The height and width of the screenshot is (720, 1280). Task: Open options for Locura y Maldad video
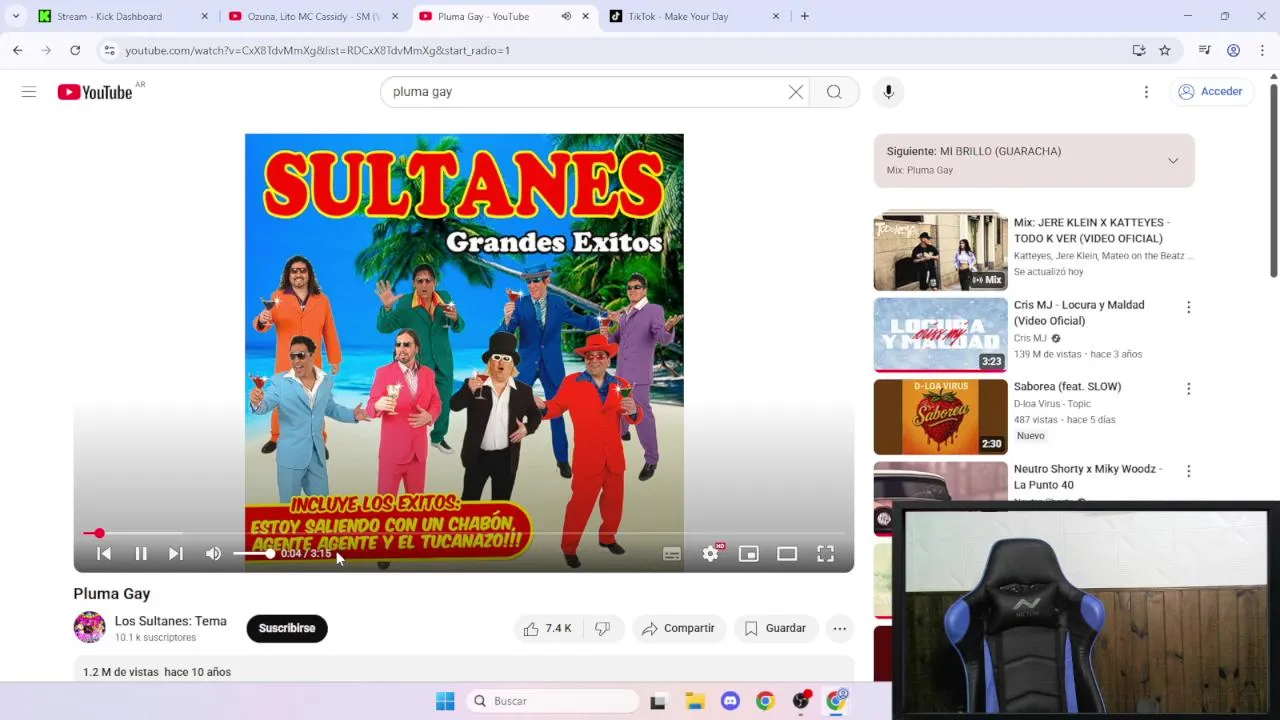coord(1188,307)
